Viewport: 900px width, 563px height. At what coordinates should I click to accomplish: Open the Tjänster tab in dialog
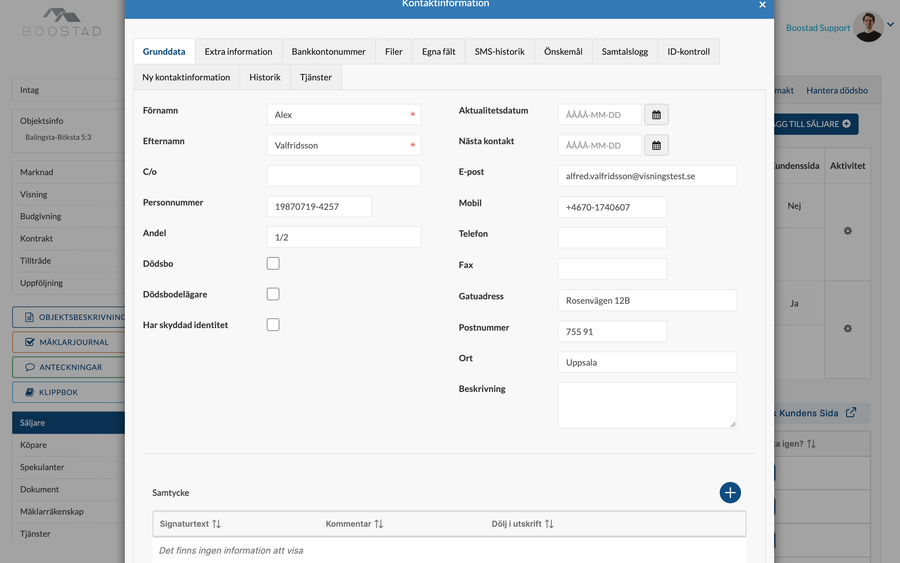point(316,77)
